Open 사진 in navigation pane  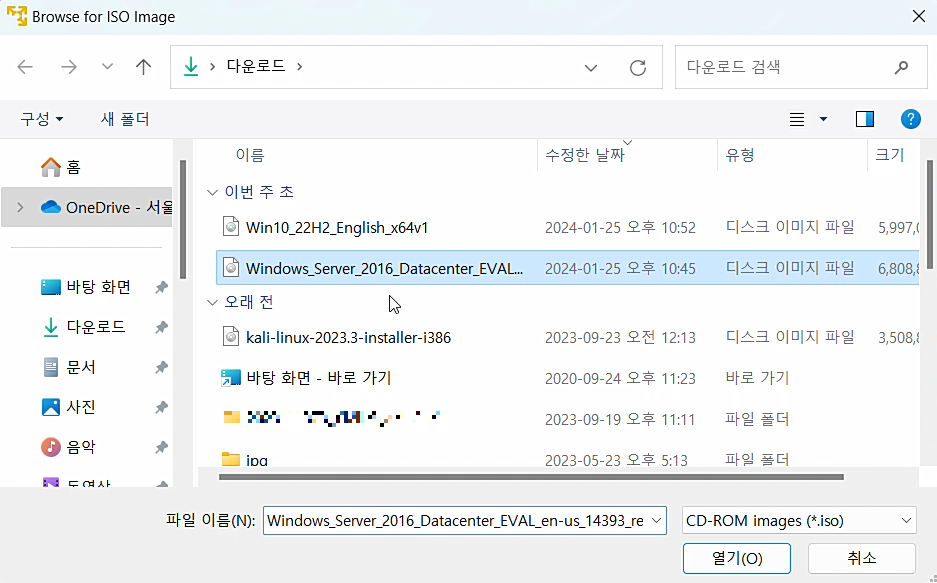pos(69,407)
